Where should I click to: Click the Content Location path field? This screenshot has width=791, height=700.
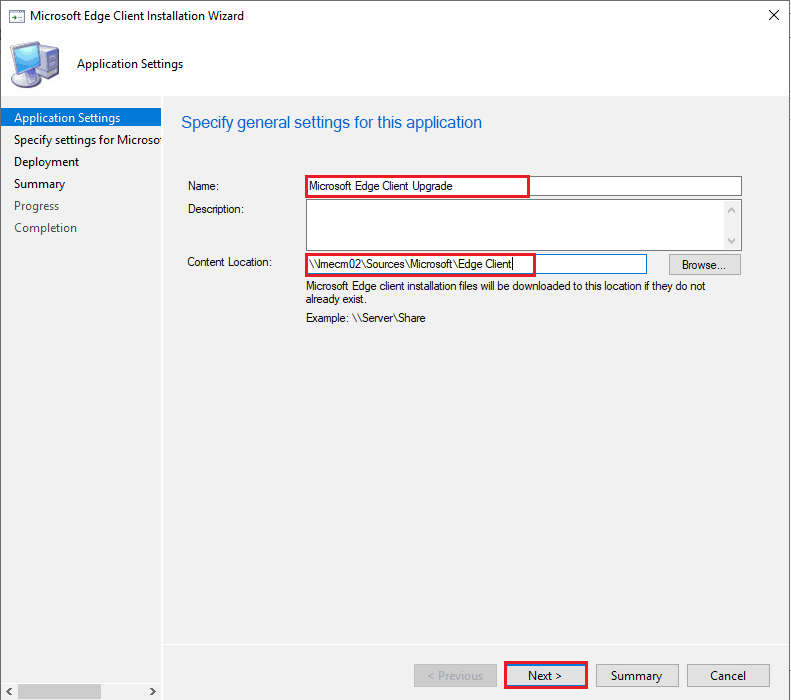coord(476,264)
